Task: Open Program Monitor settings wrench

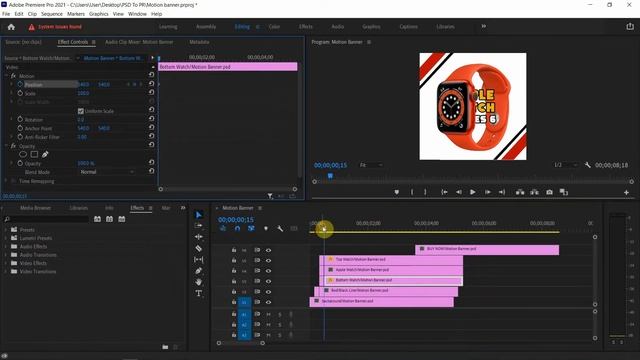Action: point(587,165)
